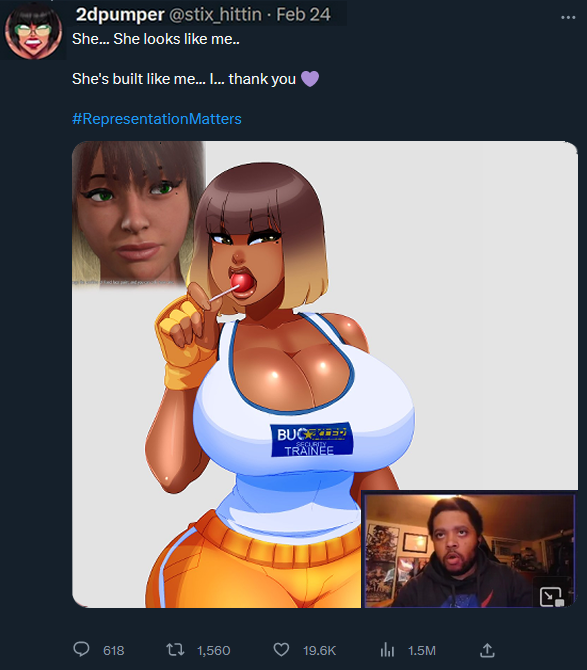Open the 2dpumper profile avatar
The height and width of the screenshot is (670, 587).
pyautogui.click(x=33, y=31)
